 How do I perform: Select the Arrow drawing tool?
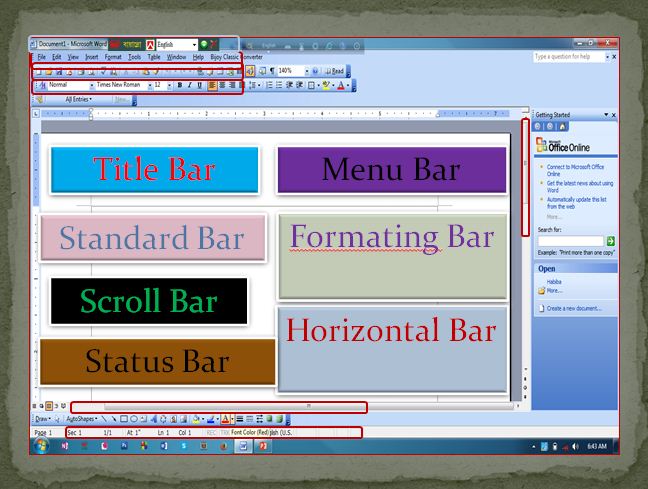tap(114, 419)
